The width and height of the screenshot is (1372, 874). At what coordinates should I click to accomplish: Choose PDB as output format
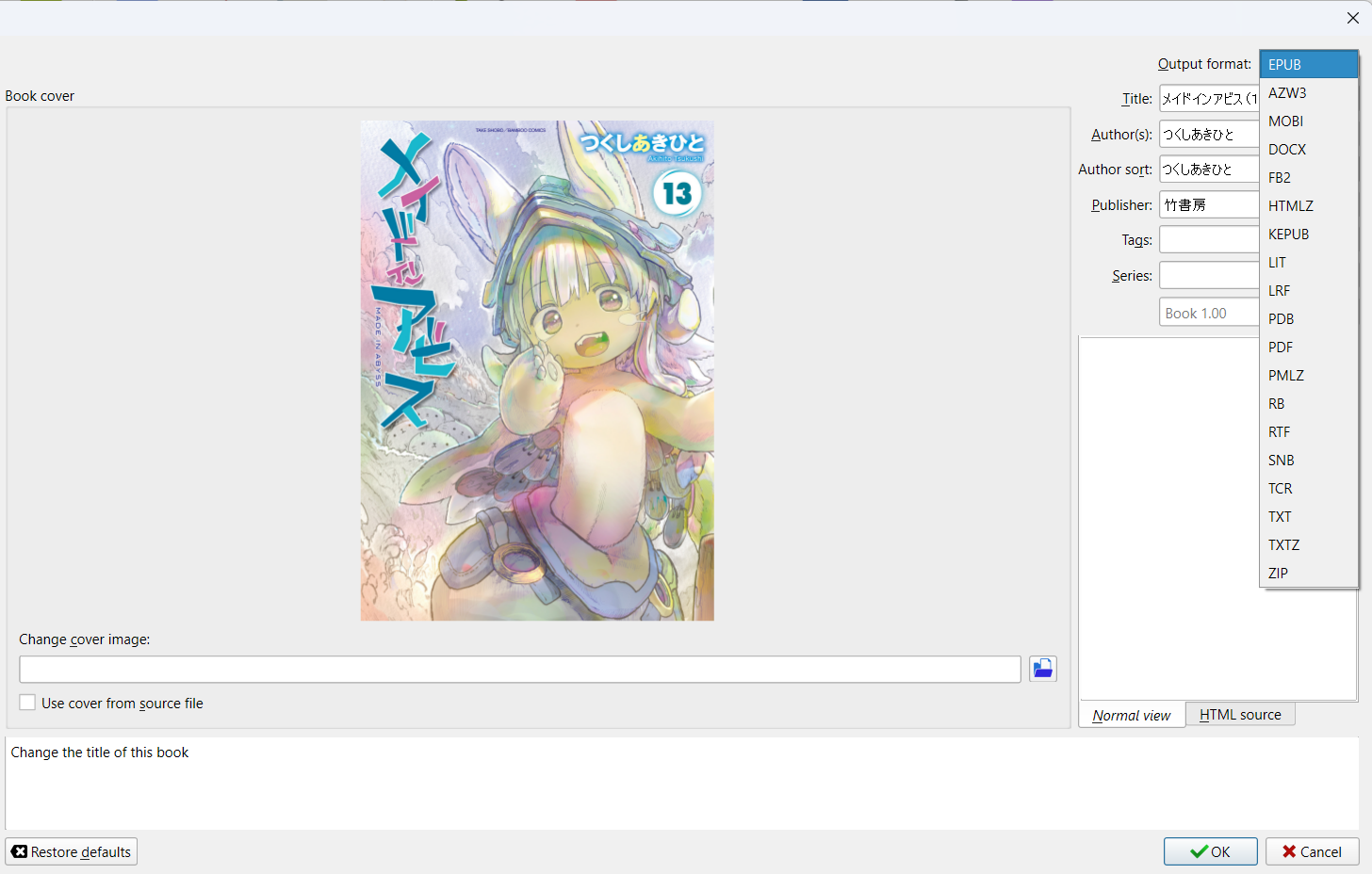click(1309, 318)
